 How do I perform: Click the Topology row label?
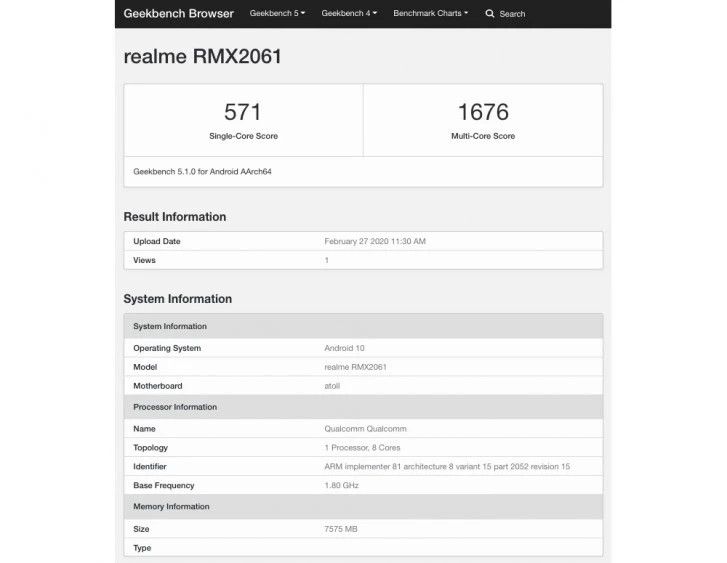[x=150, y=448]
